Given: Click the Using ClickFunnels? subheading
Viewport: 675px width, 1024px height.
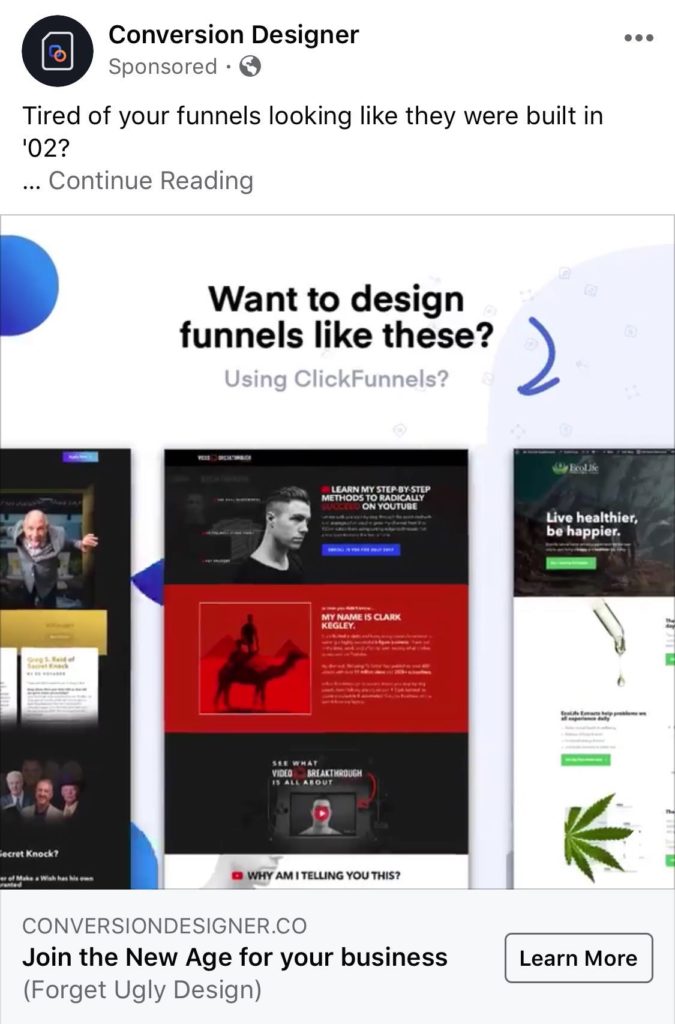Looking at the screenshot, I should coord(336,379).
